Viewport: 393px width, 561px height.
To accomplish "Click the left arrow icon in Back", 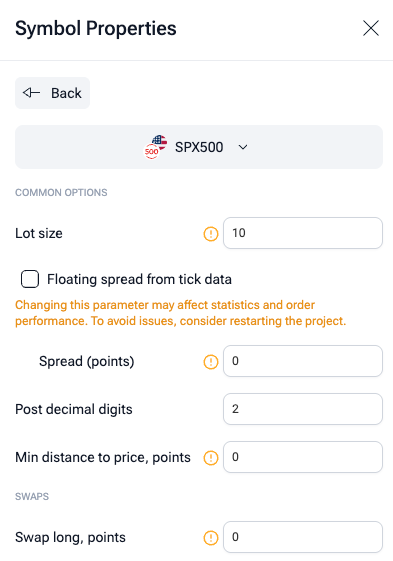I will point(31,93).
